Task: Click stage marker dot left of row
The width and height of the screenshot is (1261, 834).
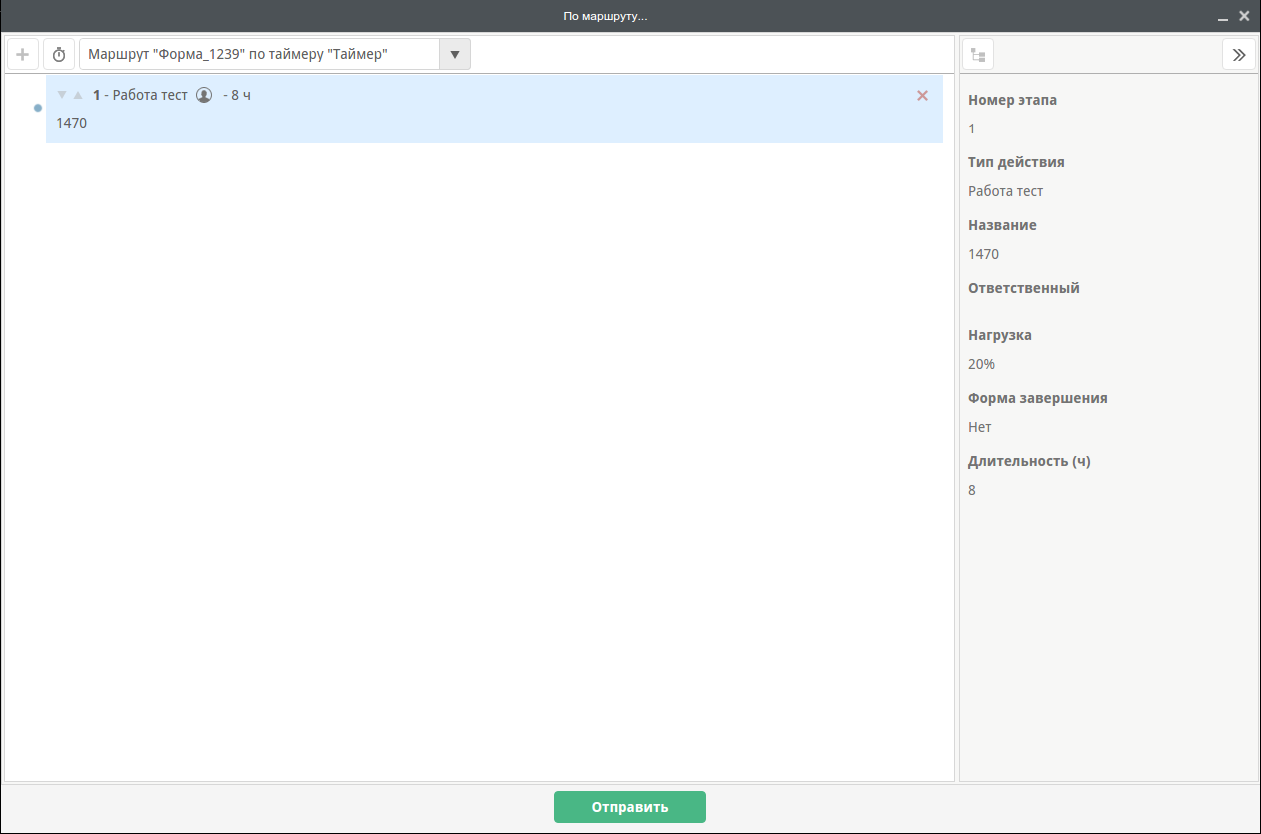Action: [x=38, y=108]
